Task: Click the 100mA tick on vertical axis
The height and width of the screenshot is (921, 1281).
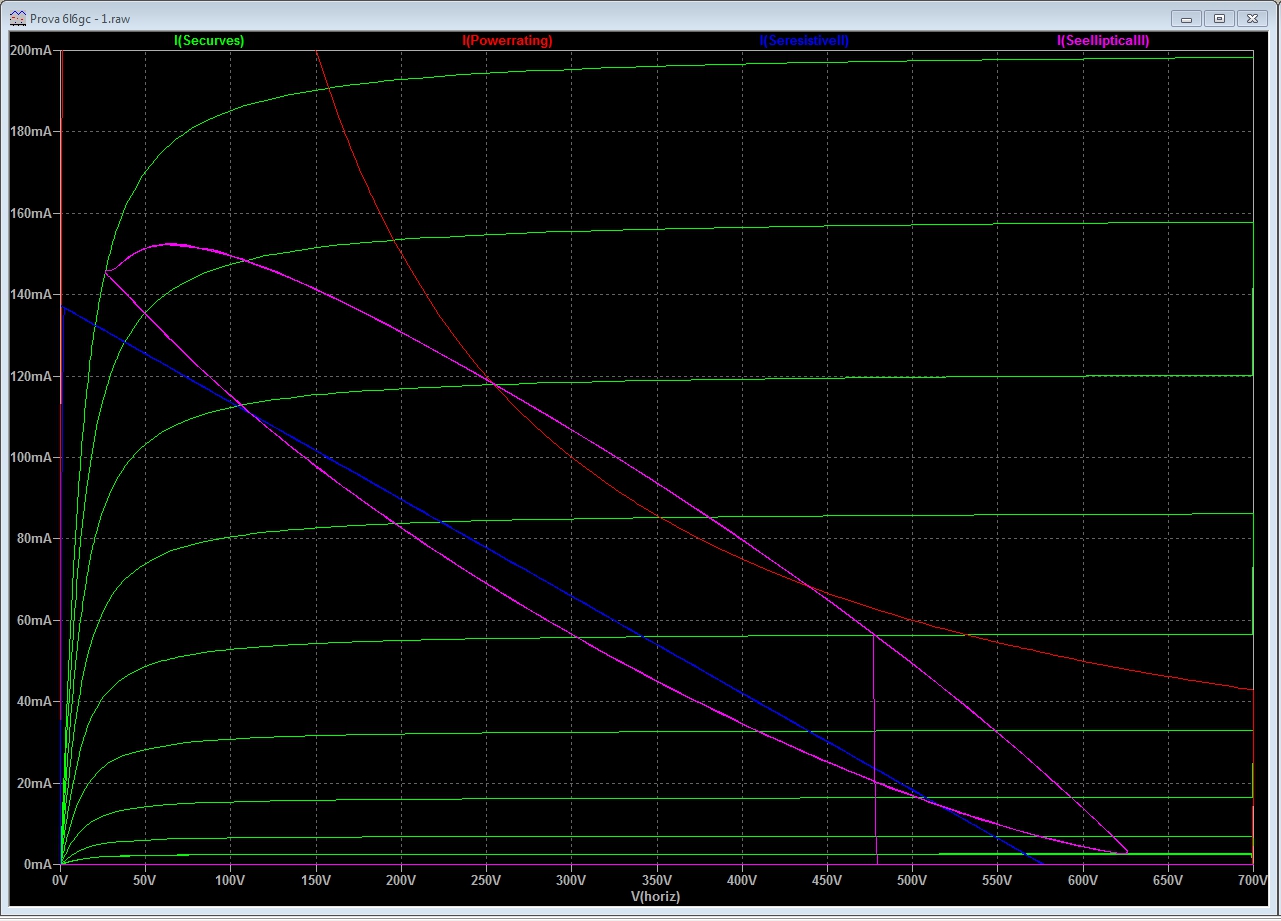Action: click(x=30, y=457)
